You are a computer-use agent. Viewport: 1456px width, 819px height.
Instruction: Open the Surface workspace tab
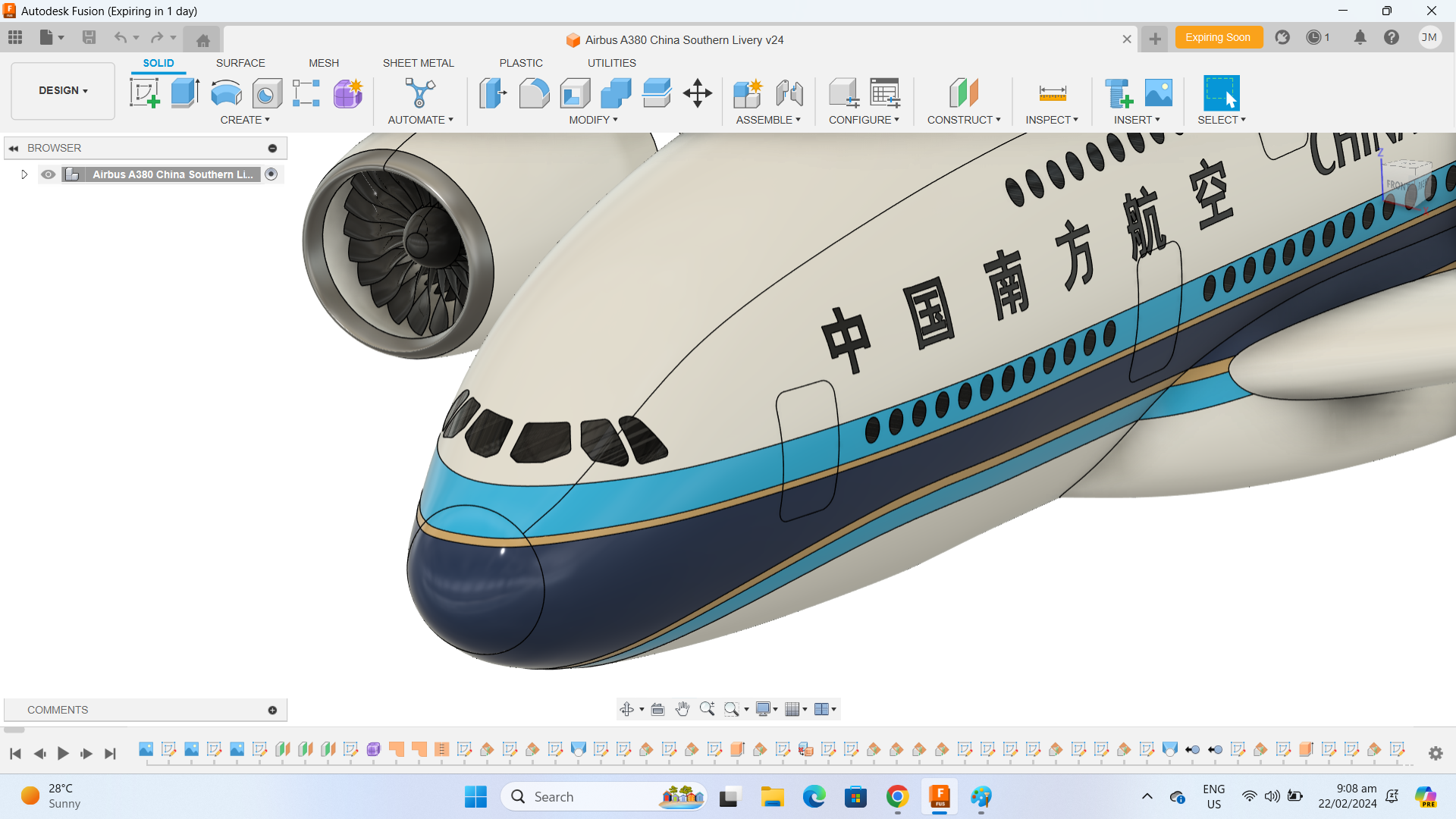[x=240, y=63]
